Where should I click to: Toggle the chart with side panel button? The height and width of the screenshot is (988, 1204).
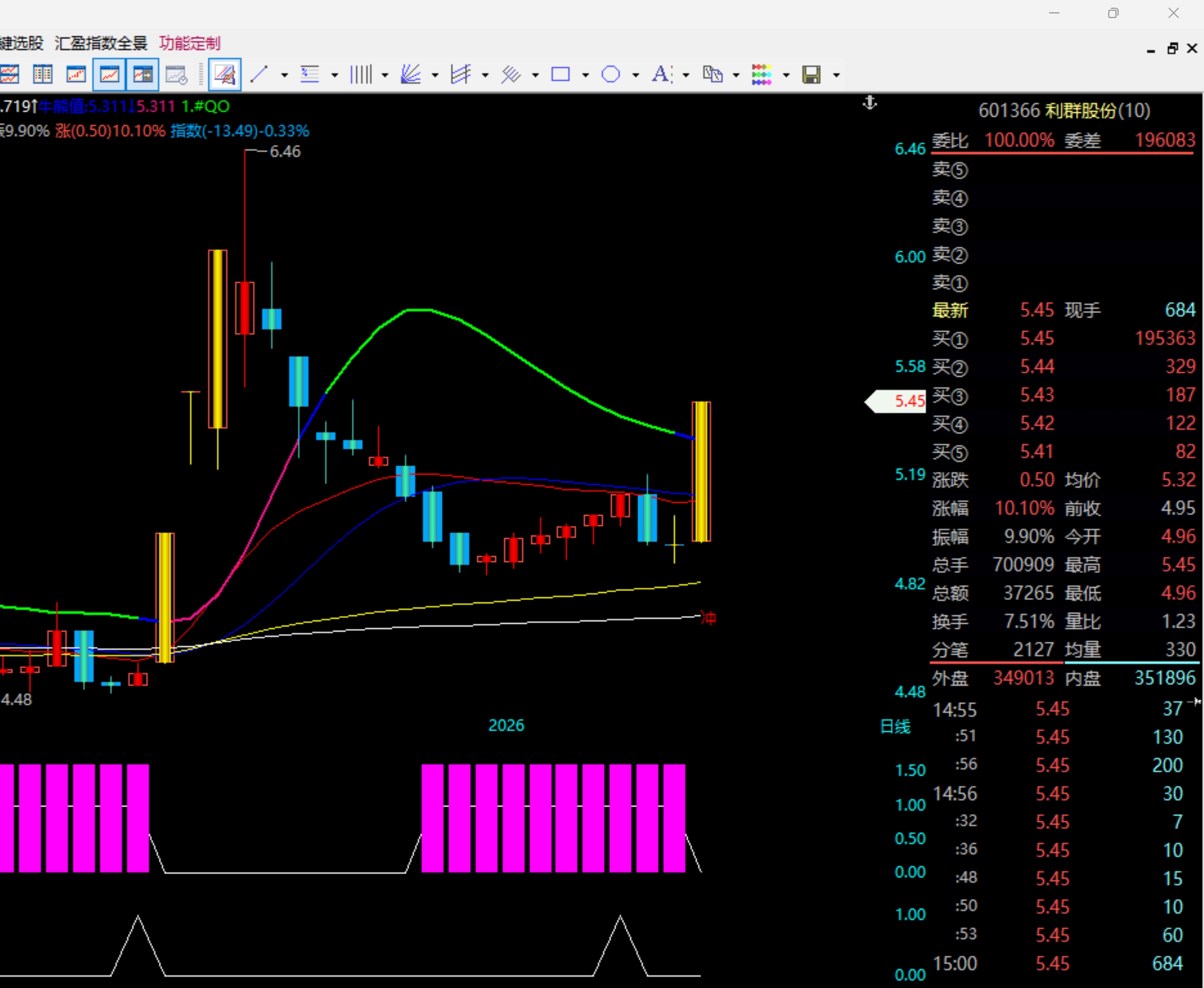142,75
